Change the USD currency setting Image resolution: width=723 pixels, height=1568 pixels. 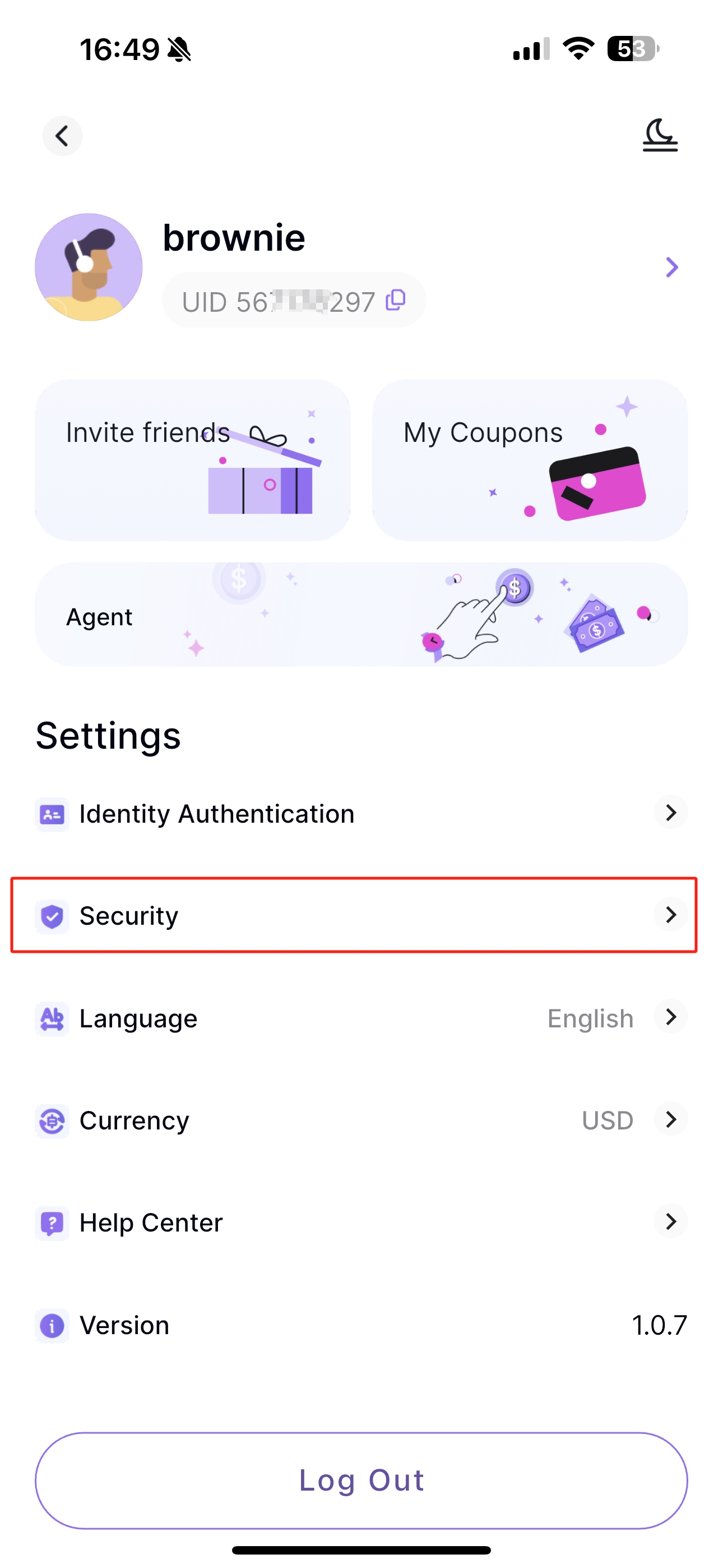point(608,1120)
